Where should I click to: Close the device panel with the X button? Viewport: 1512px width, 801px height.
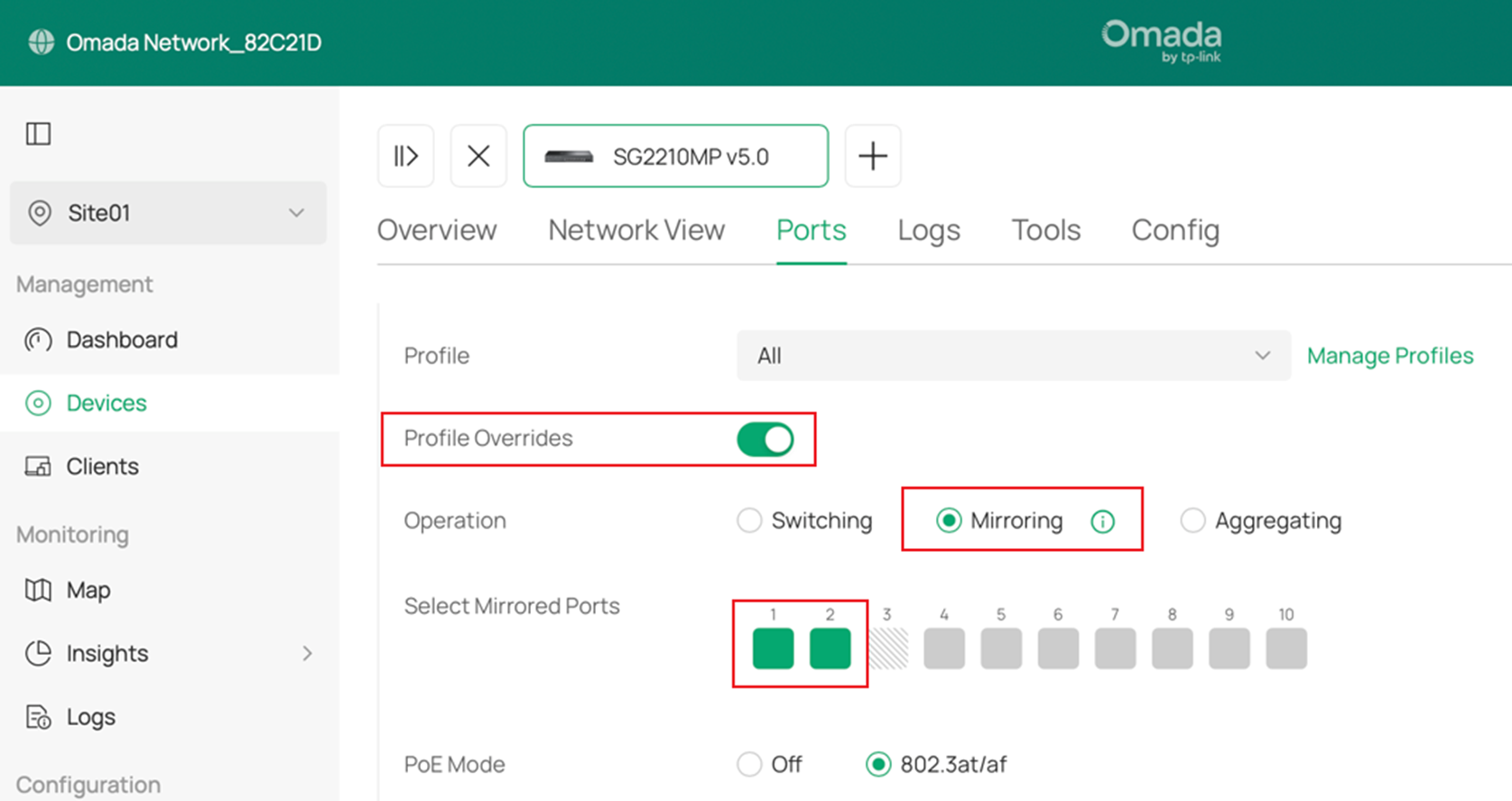[478, 156]
